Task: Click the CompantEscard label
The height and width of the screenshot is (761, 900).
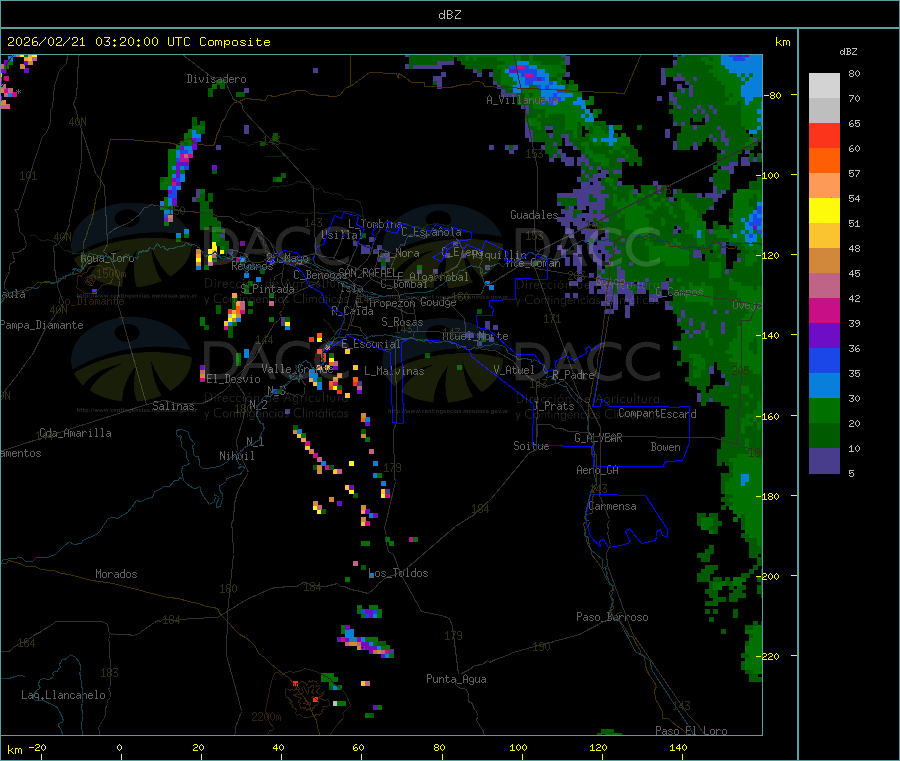Action: coord(657,414)
